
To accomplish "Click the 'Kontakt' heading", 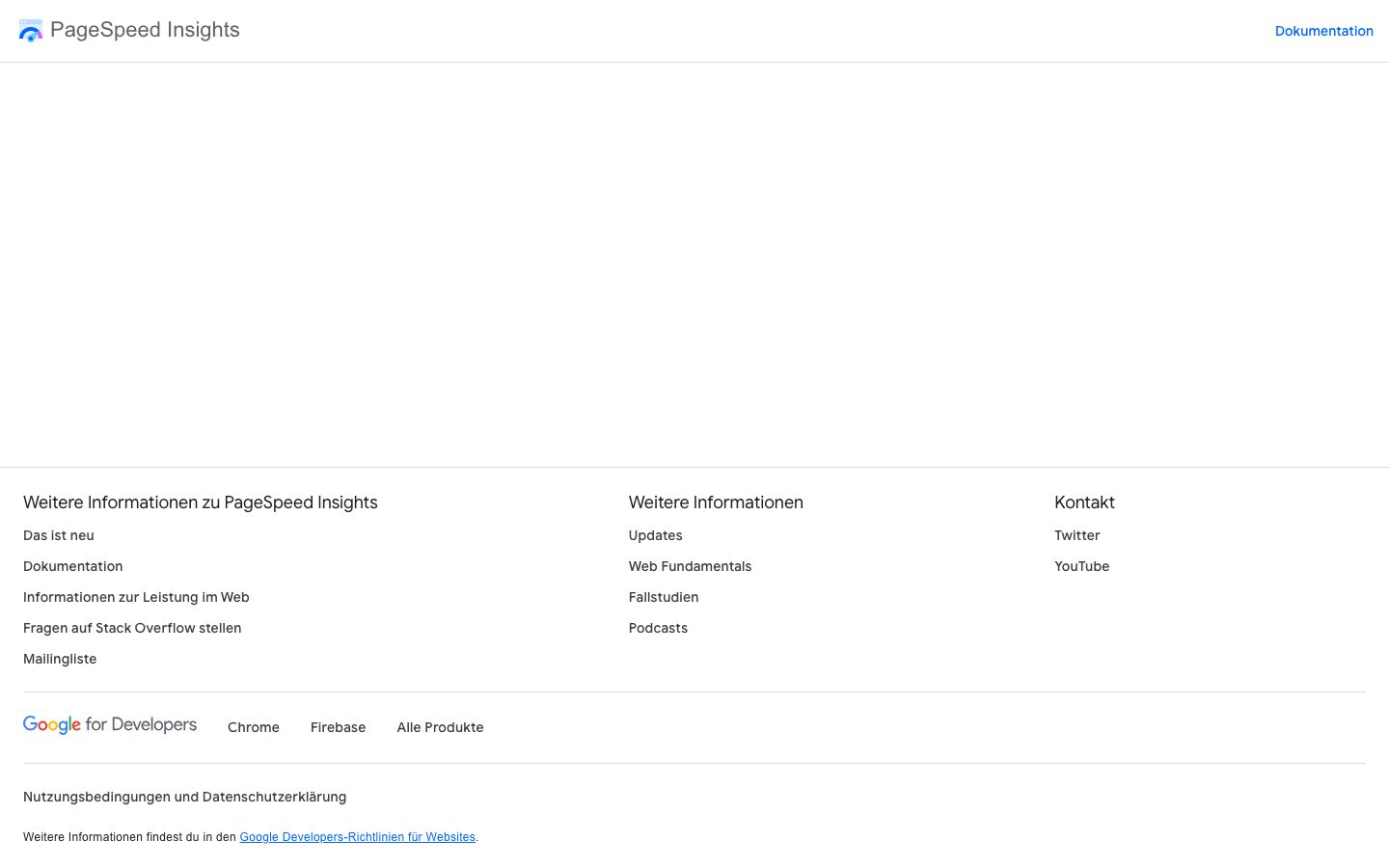I will click(x=1084, y=502).
